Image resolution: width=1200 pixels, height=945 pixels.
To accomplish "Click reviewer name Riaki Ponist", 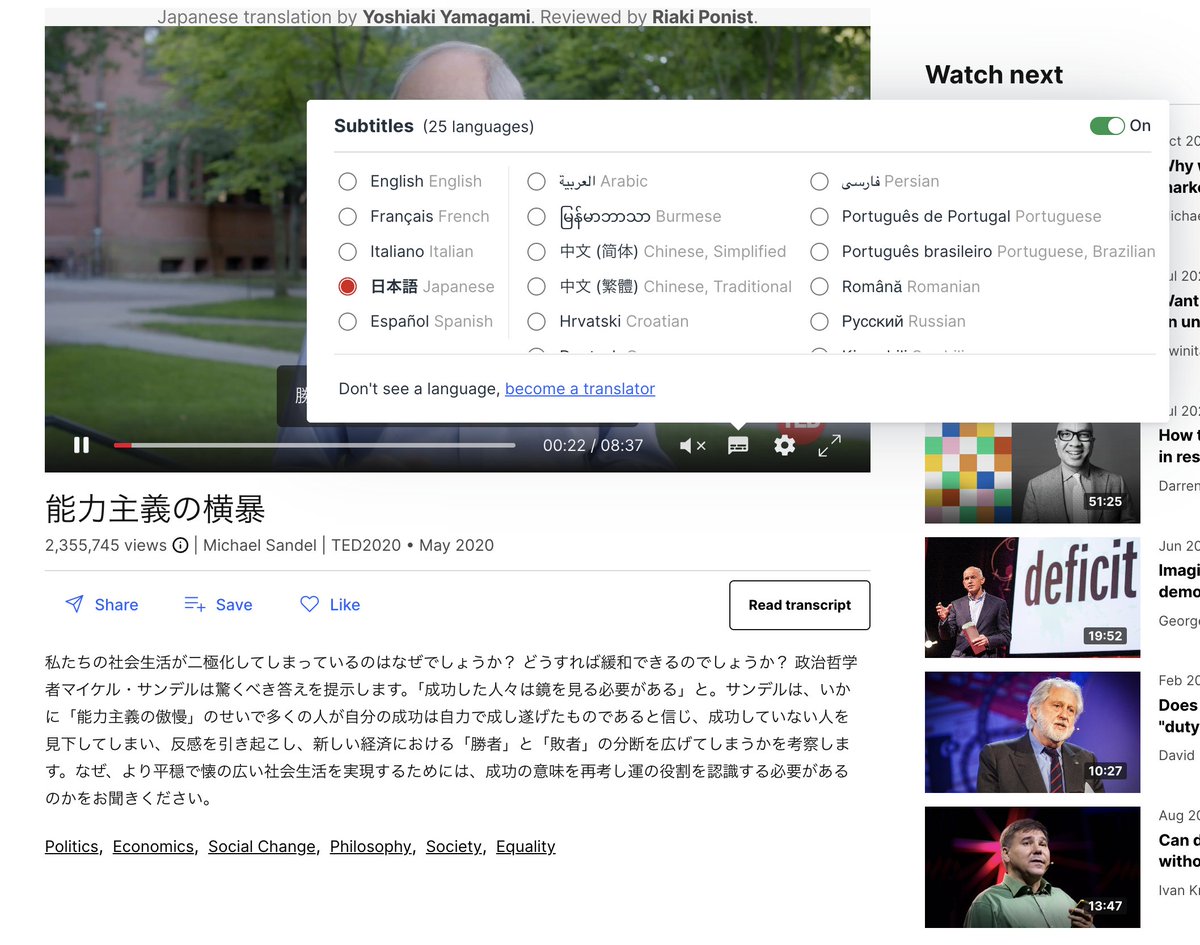I will click(704, 17).
